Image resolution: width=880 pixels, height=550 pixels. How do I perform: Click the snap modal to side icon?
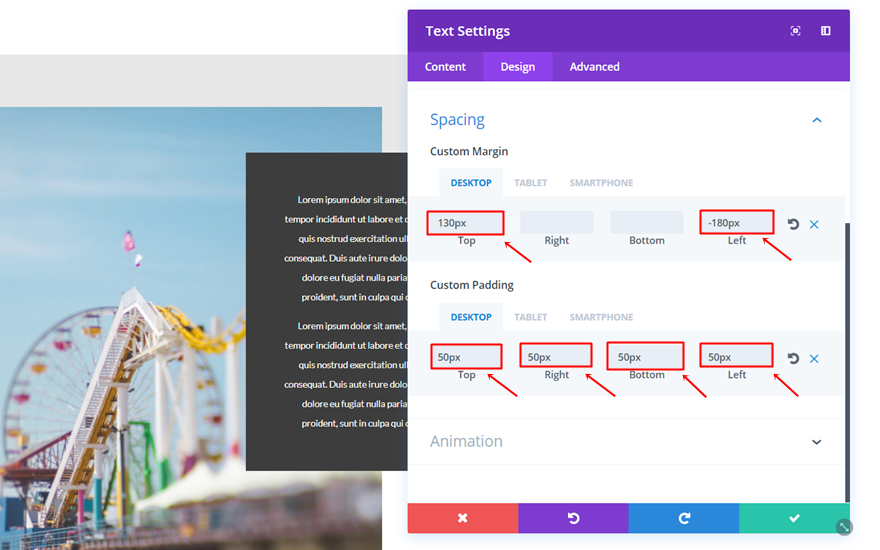coord(826,31)
